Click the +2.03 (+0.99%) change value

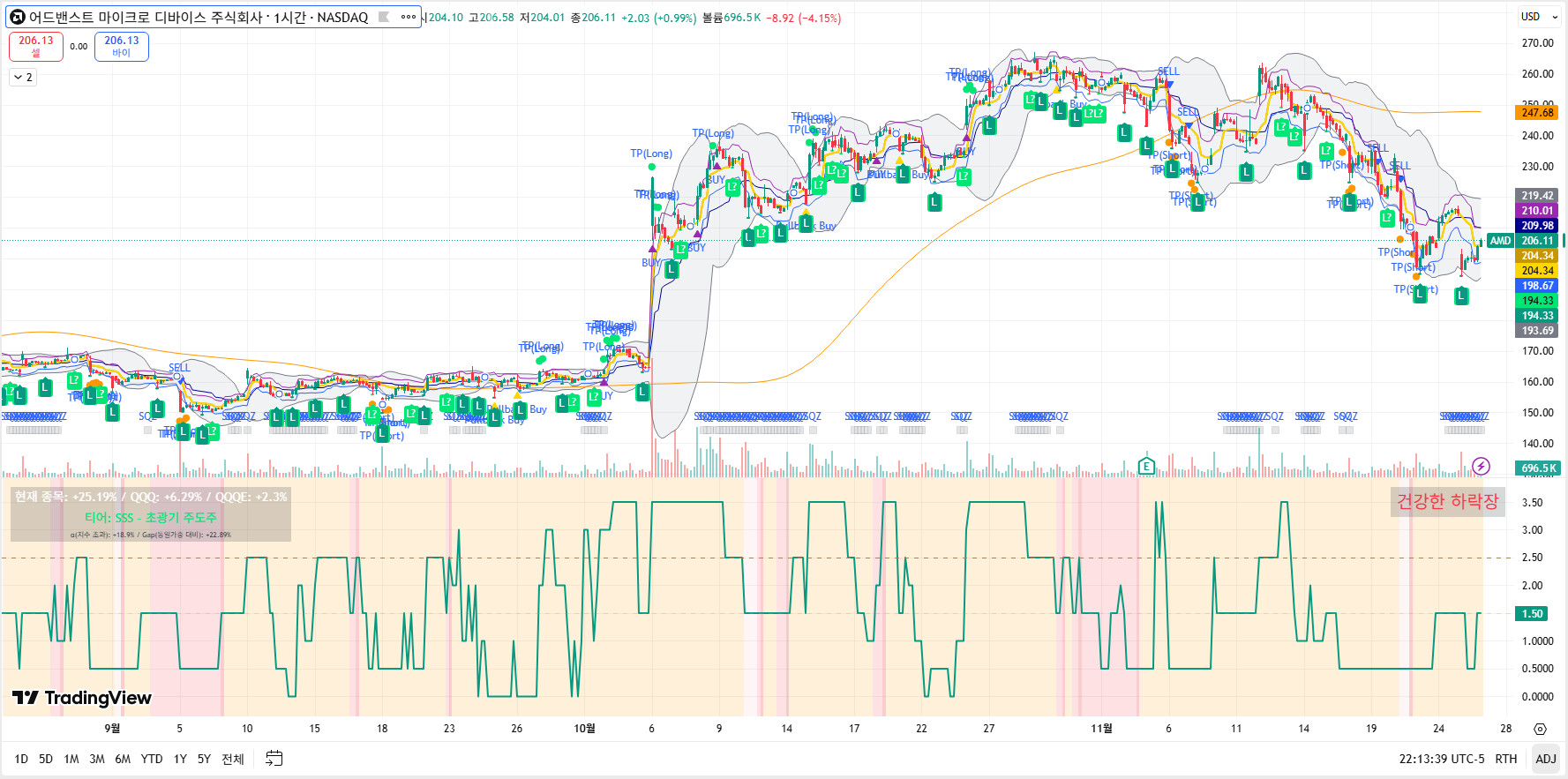(x=658, y=18)
